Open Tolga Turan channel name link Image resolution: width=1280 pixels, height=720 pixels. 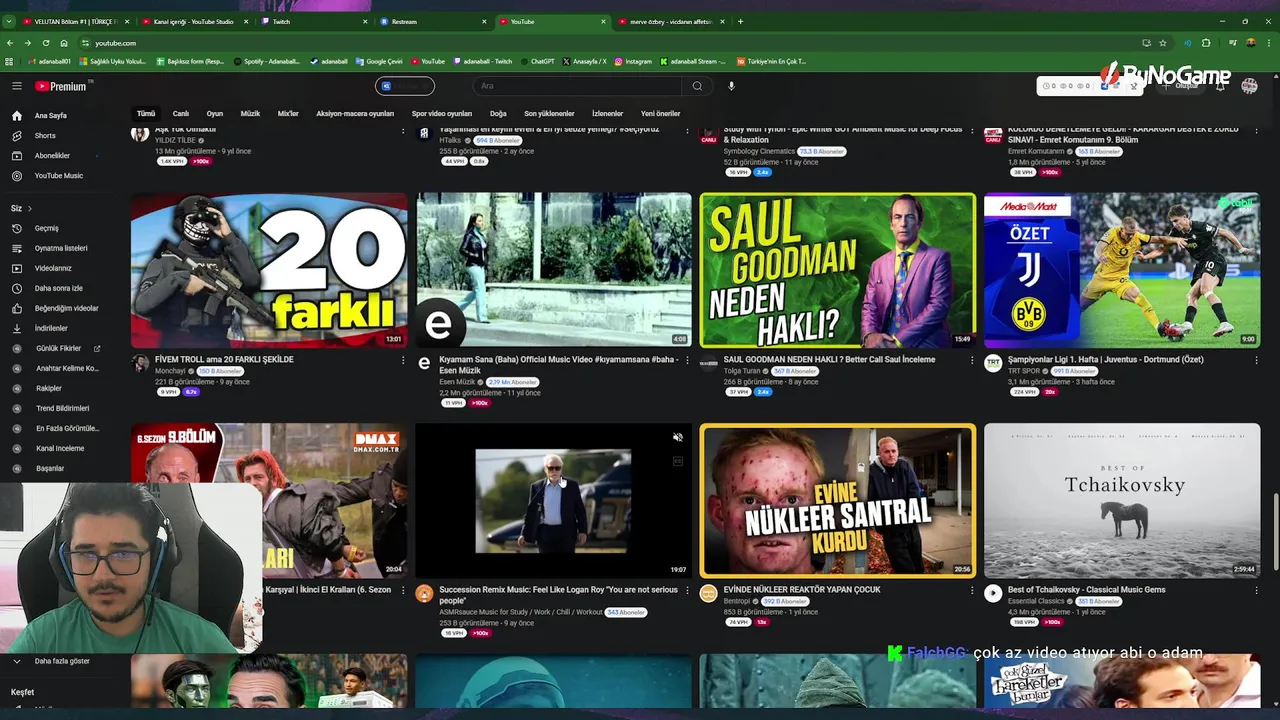coord(742,371)
